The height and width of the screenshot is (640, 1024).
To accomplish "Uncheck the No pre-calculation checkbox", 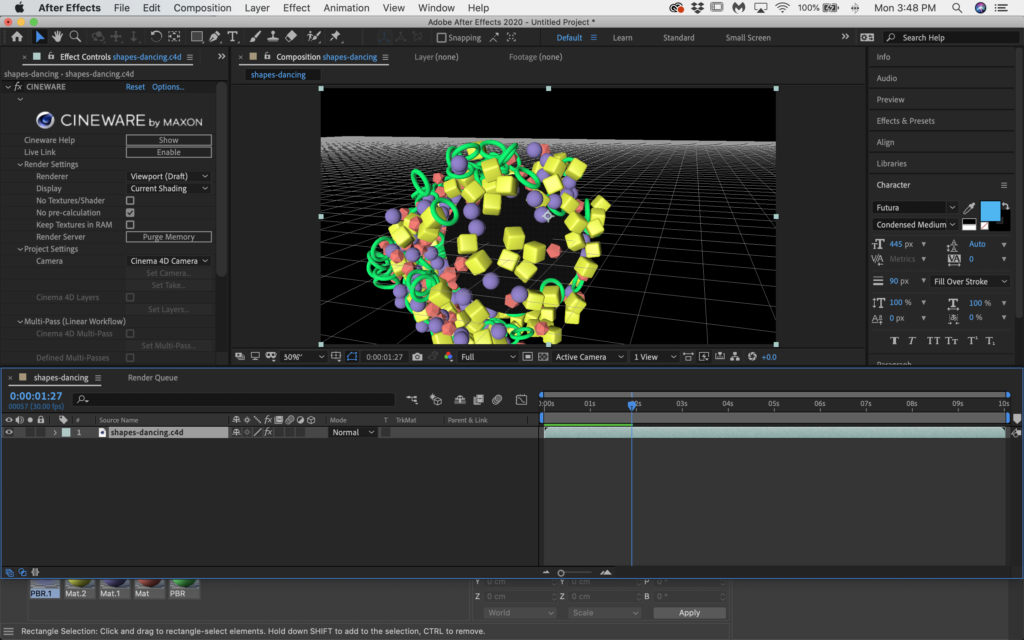I will (x=130, y=213).
